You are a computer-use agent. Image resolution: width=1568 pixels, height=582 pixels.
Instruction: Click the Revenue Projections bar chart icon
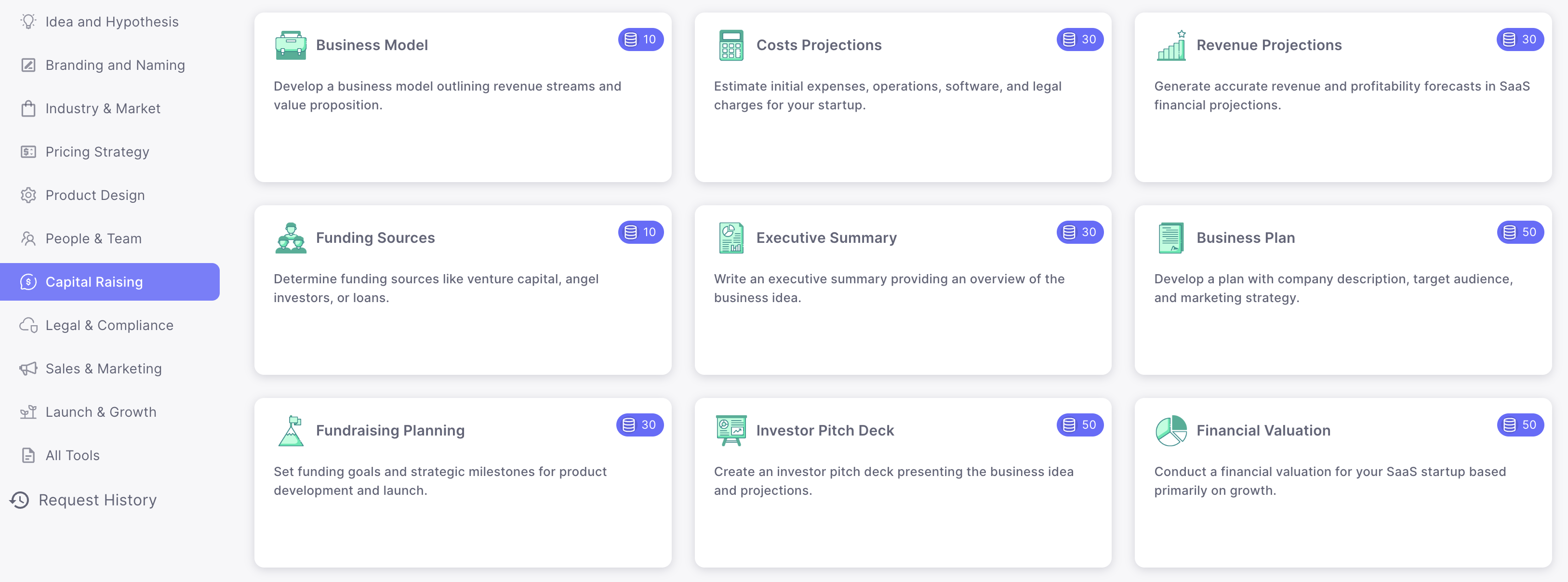coord(1171,45)
